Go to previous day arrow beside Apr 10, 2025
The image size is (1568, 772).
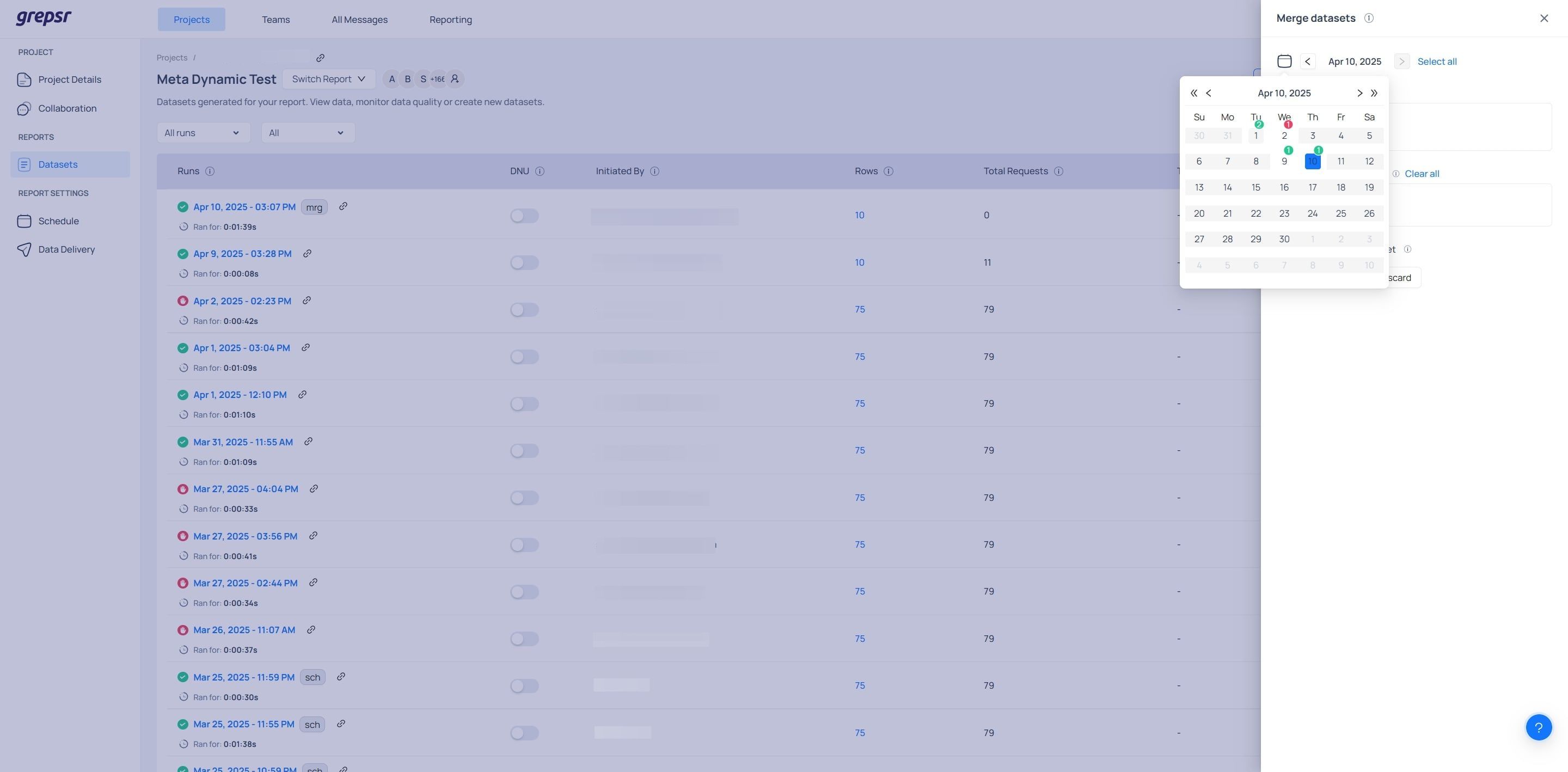click(x=1307, y=62)
